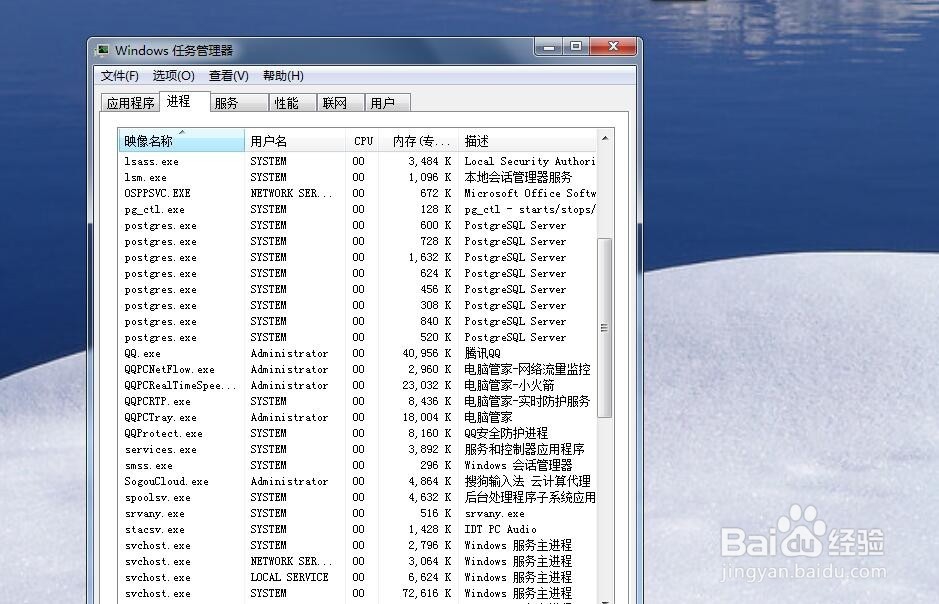Open the 文件 menu
This screenshot has height=604, width=939.
[x=120, y=75]
